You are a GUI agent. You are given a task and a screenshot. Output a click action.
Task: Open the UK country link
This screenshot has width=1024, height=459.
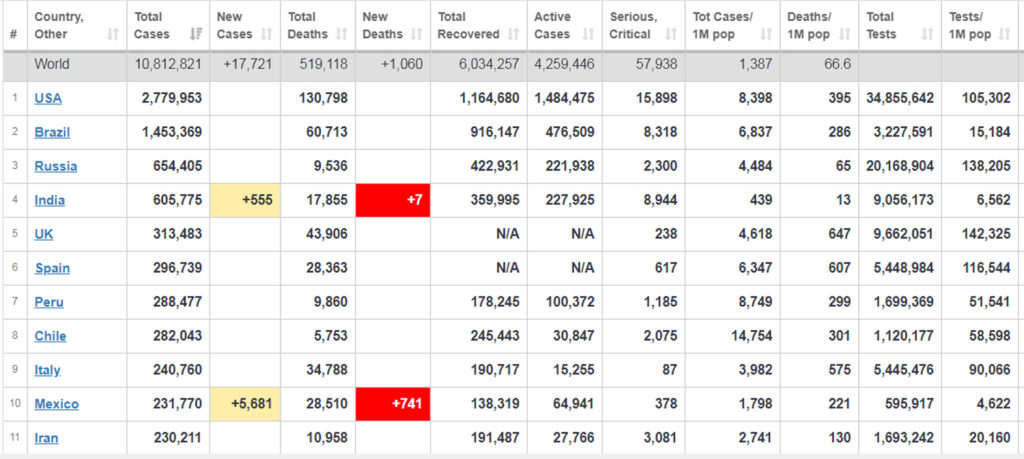coord(44,234)
